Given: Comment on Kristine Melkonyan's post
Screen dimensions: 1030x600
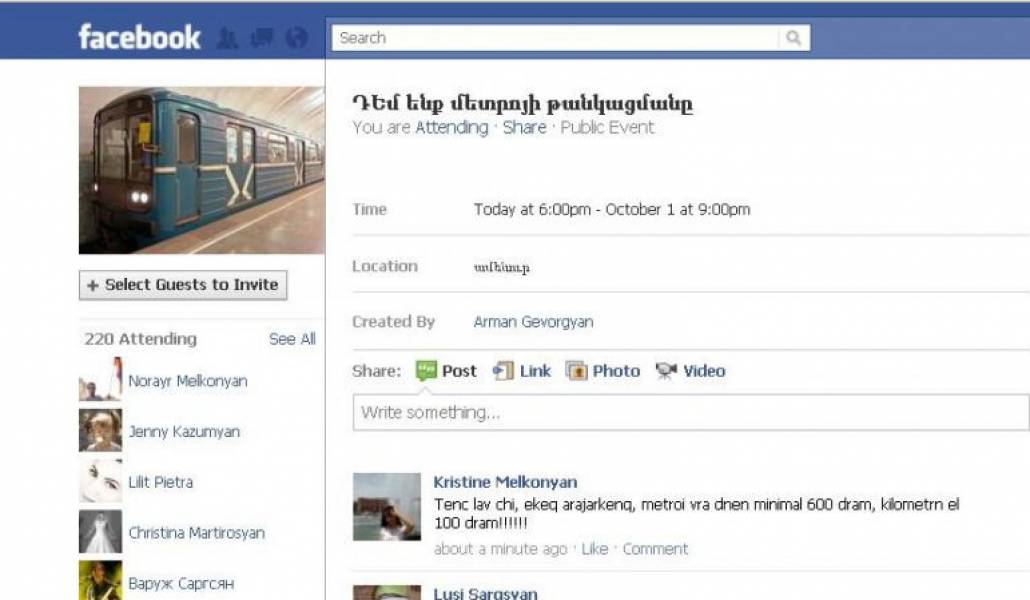Looking at the screenshot, I should click(655, 549).
